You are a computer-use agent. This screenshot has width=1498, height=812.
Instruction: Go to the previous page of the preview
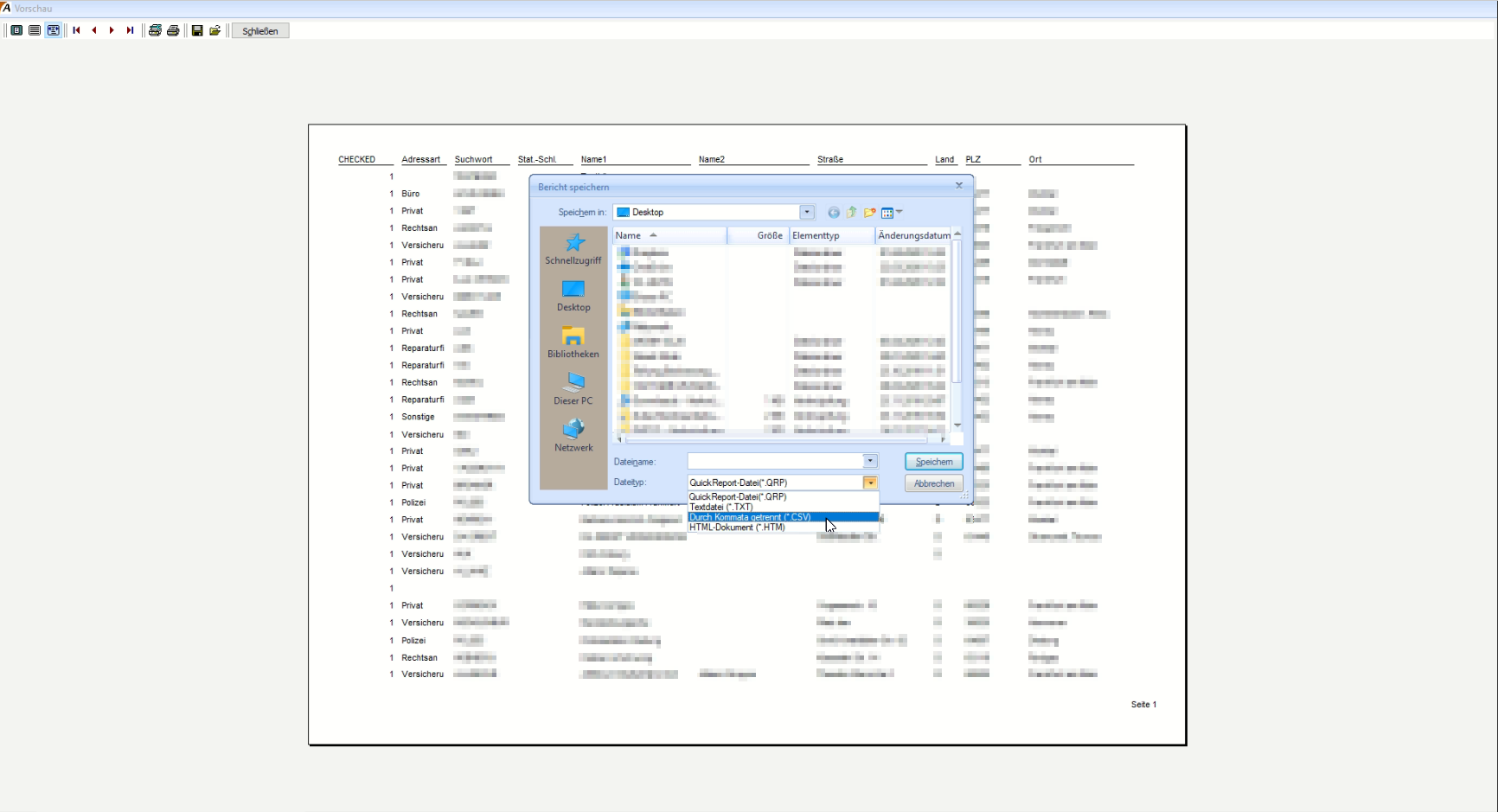pos(94,30)
